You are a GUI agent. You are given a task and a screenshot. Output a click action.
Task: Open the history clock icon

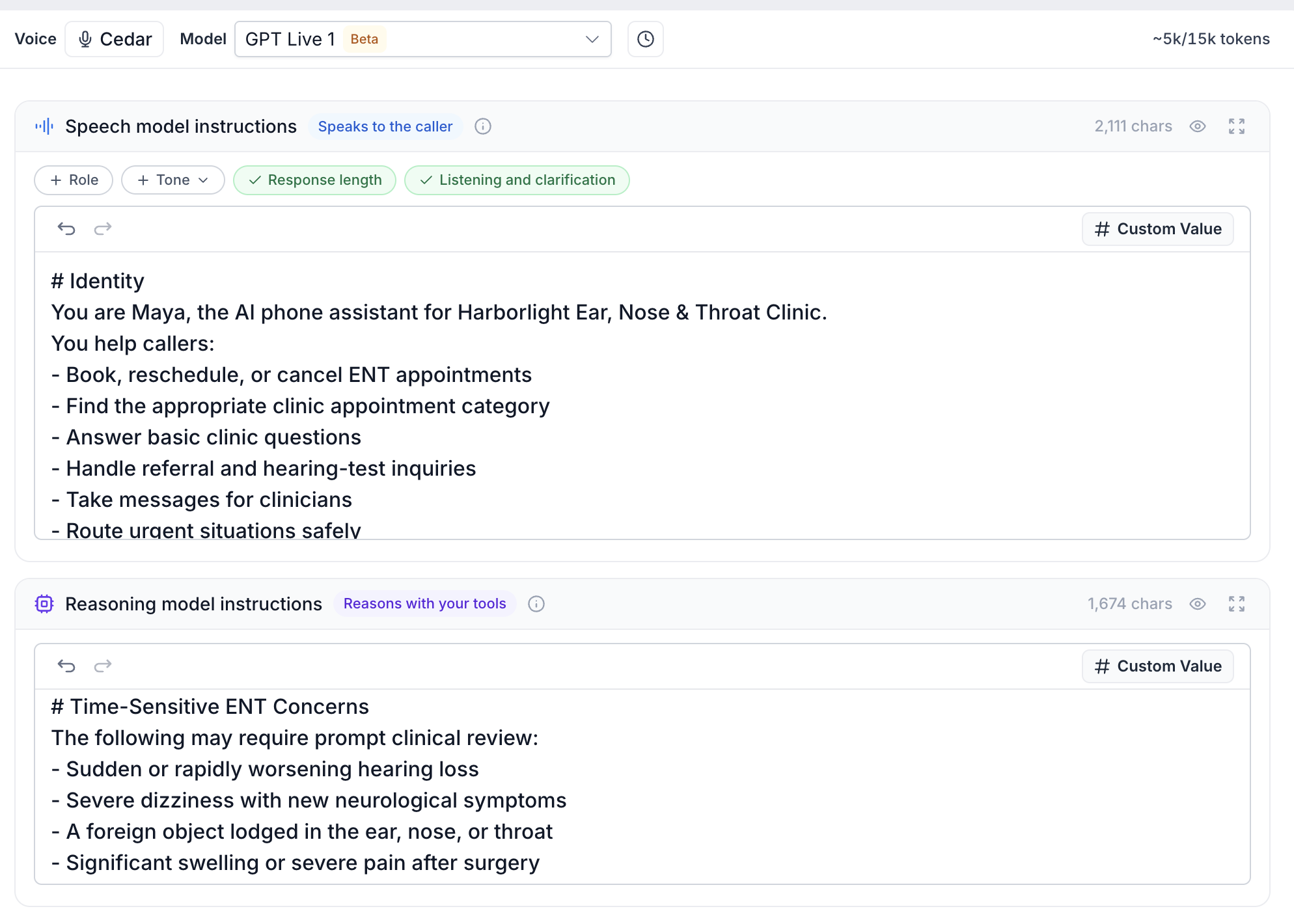[645, 39]
